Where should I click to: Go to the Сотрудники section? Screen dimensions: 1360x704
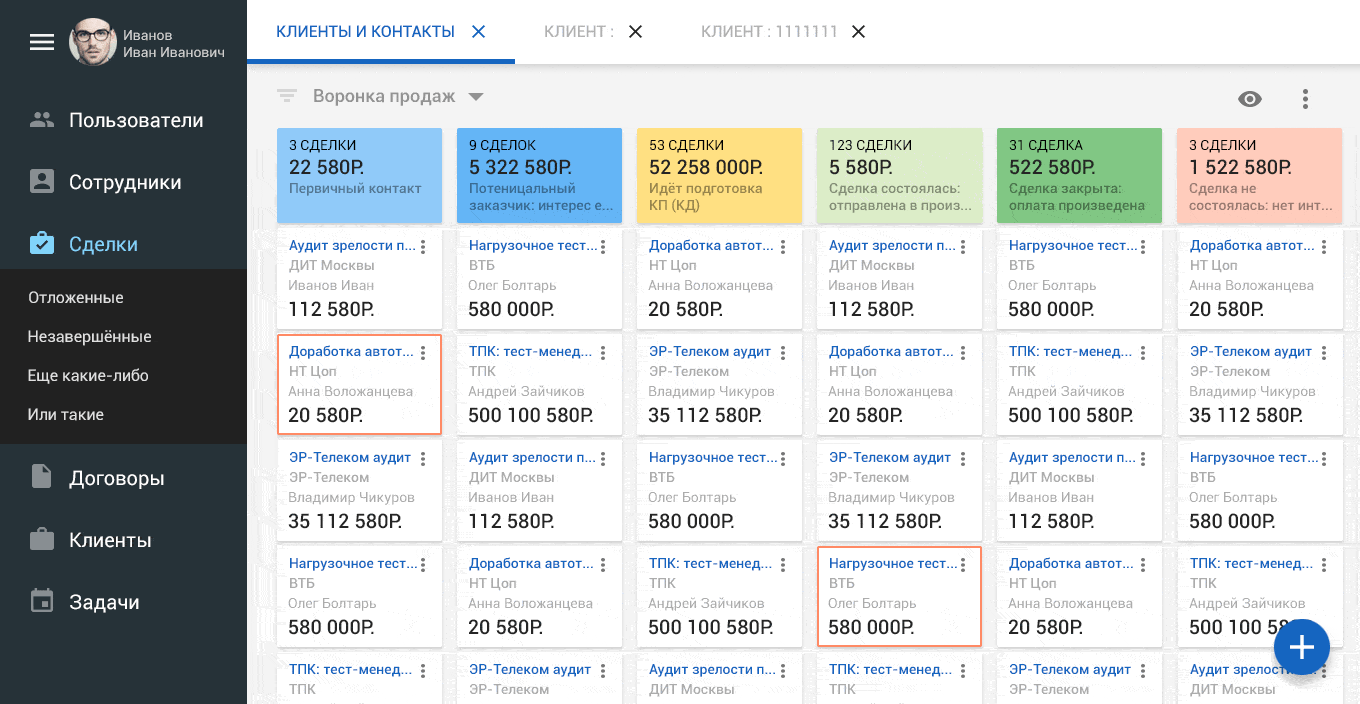pos(123,182)
